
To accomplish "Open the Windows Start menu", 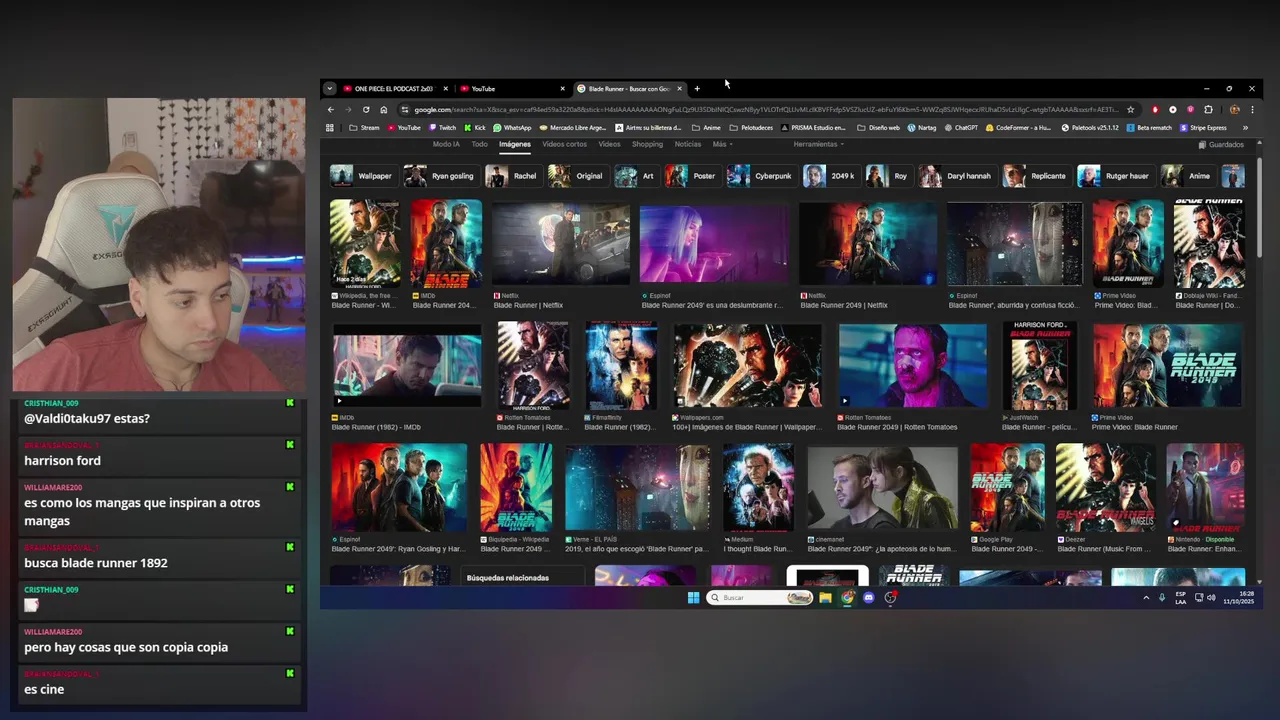I will pyautogui.click(x=693, y=598).
